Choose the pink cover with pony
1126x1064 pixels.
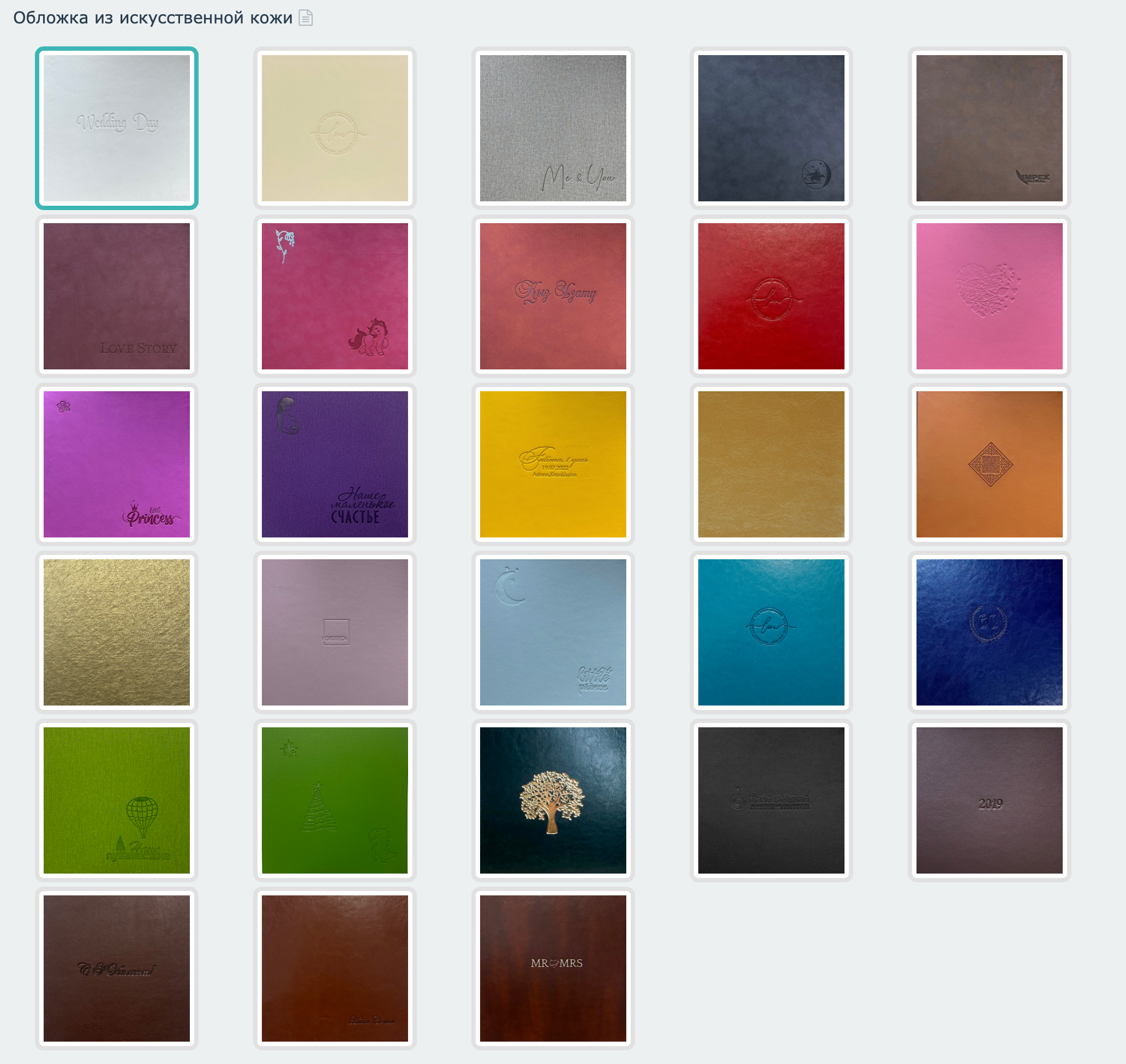[334, 296]
